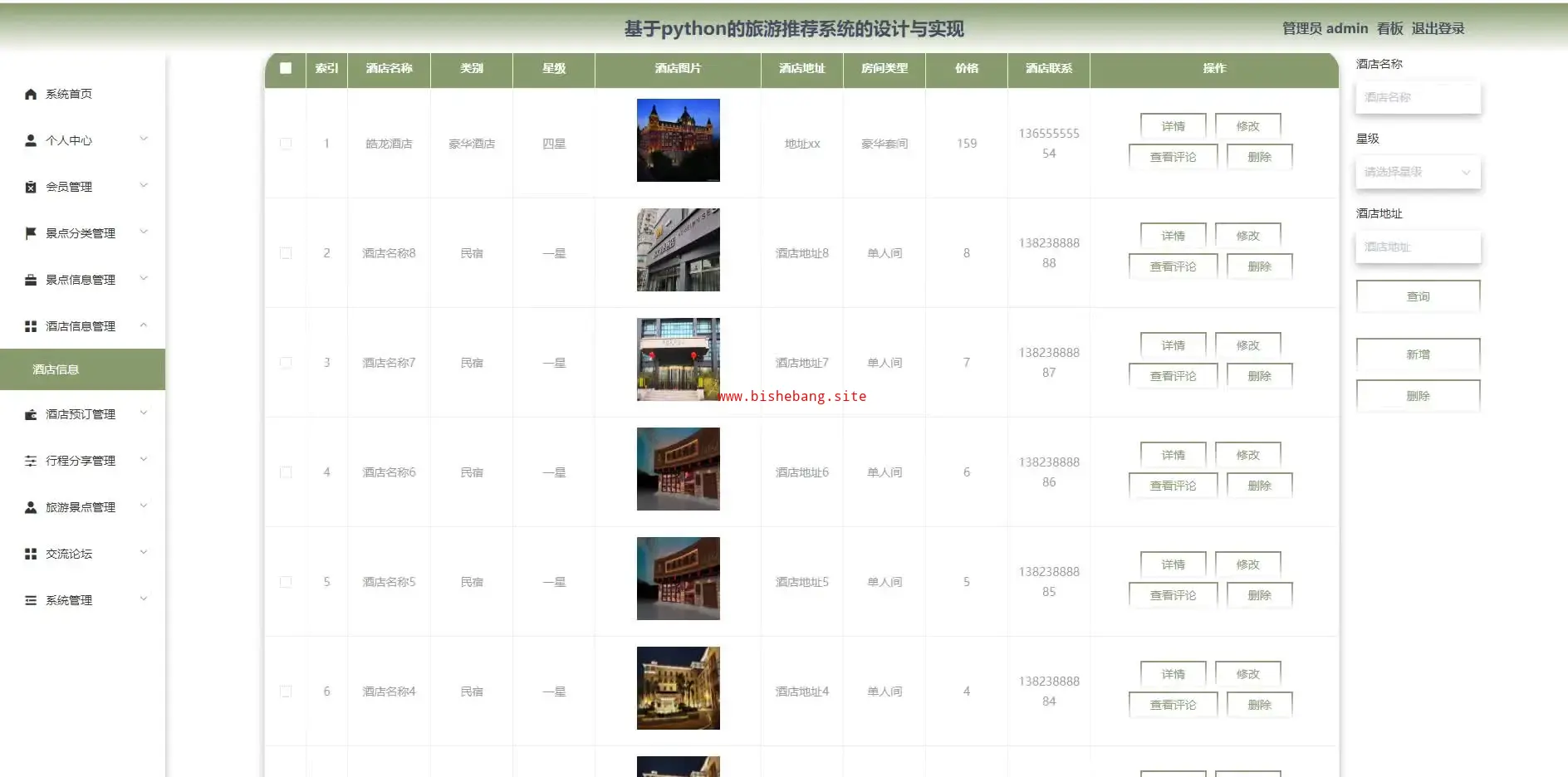Viewport: 1568px width, 777px height.
Task: Click the briefcase icon beside 景点信息管理
Action: point(31,280)
